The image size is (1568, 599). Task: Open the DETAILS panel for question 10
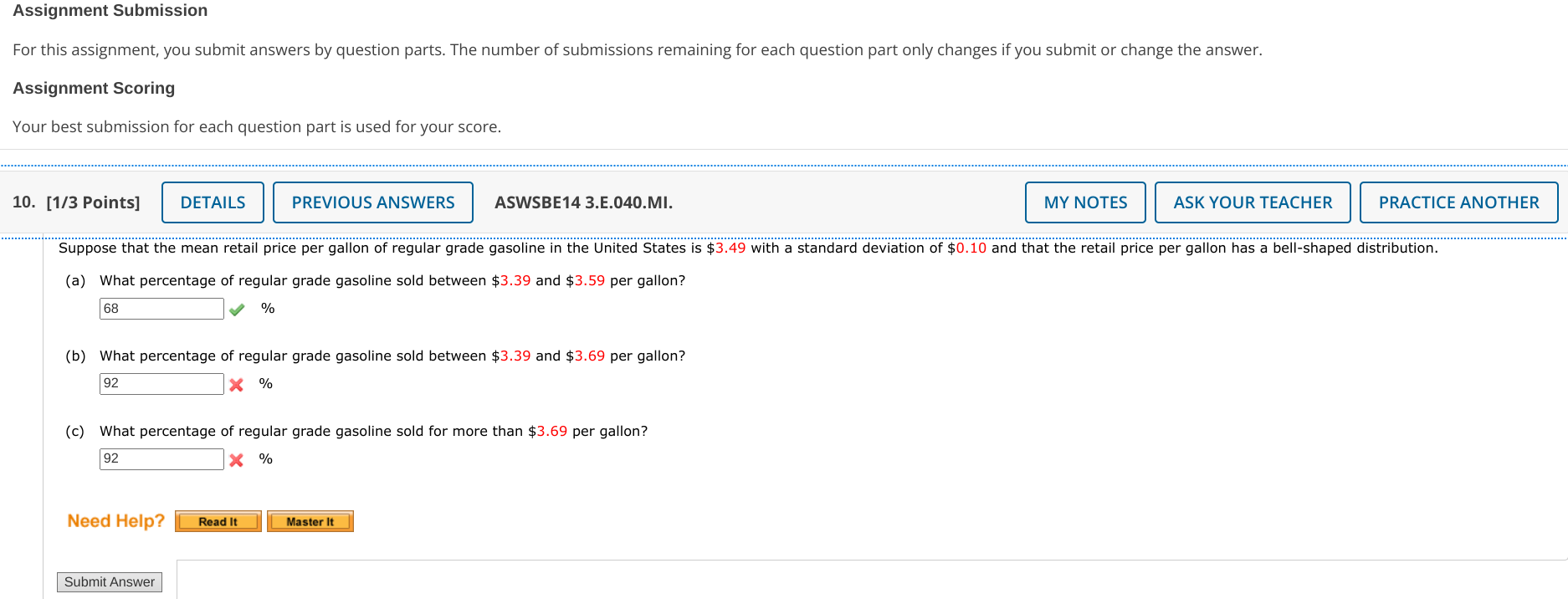(213, 202)
